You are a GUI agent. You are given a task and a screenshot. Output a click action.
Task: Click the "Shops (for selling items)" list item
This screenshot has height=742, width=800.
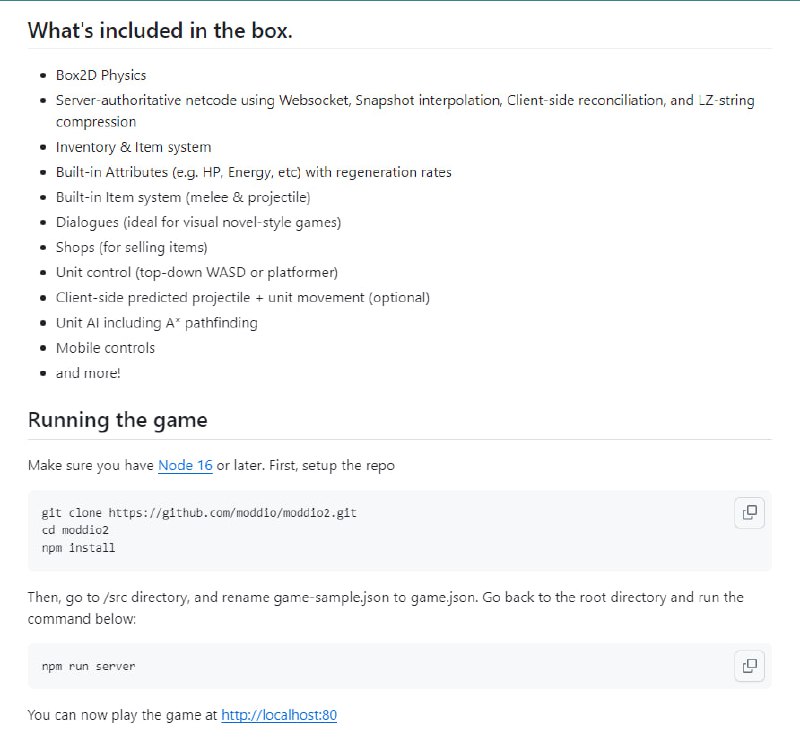(x=131, y=247)
